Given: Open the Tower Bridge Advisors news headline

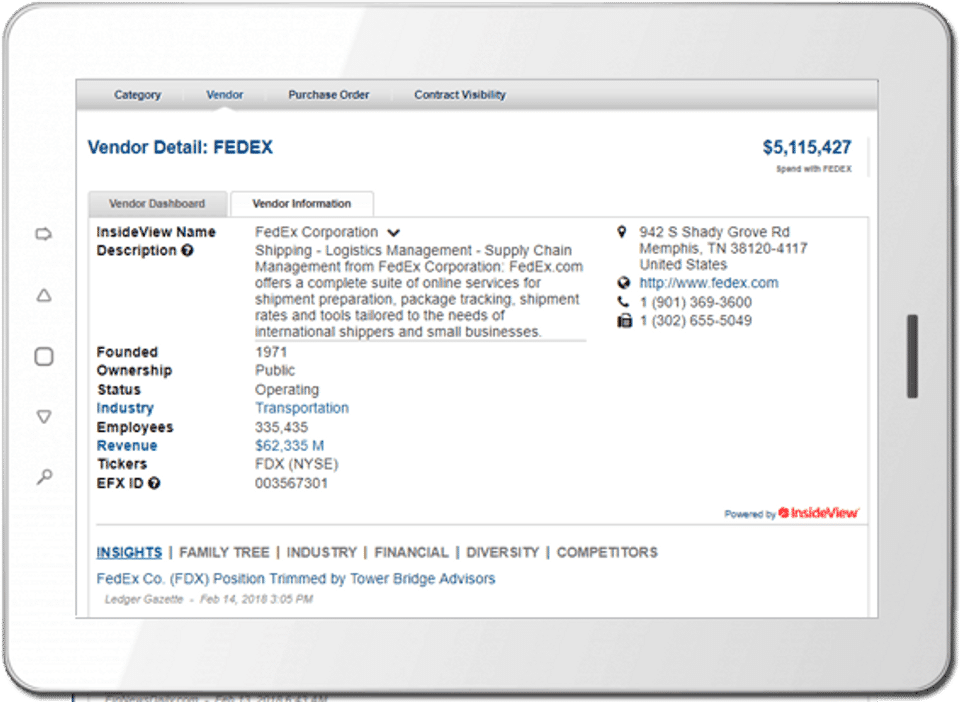Looking at the screenshot, I should (296, 578).
